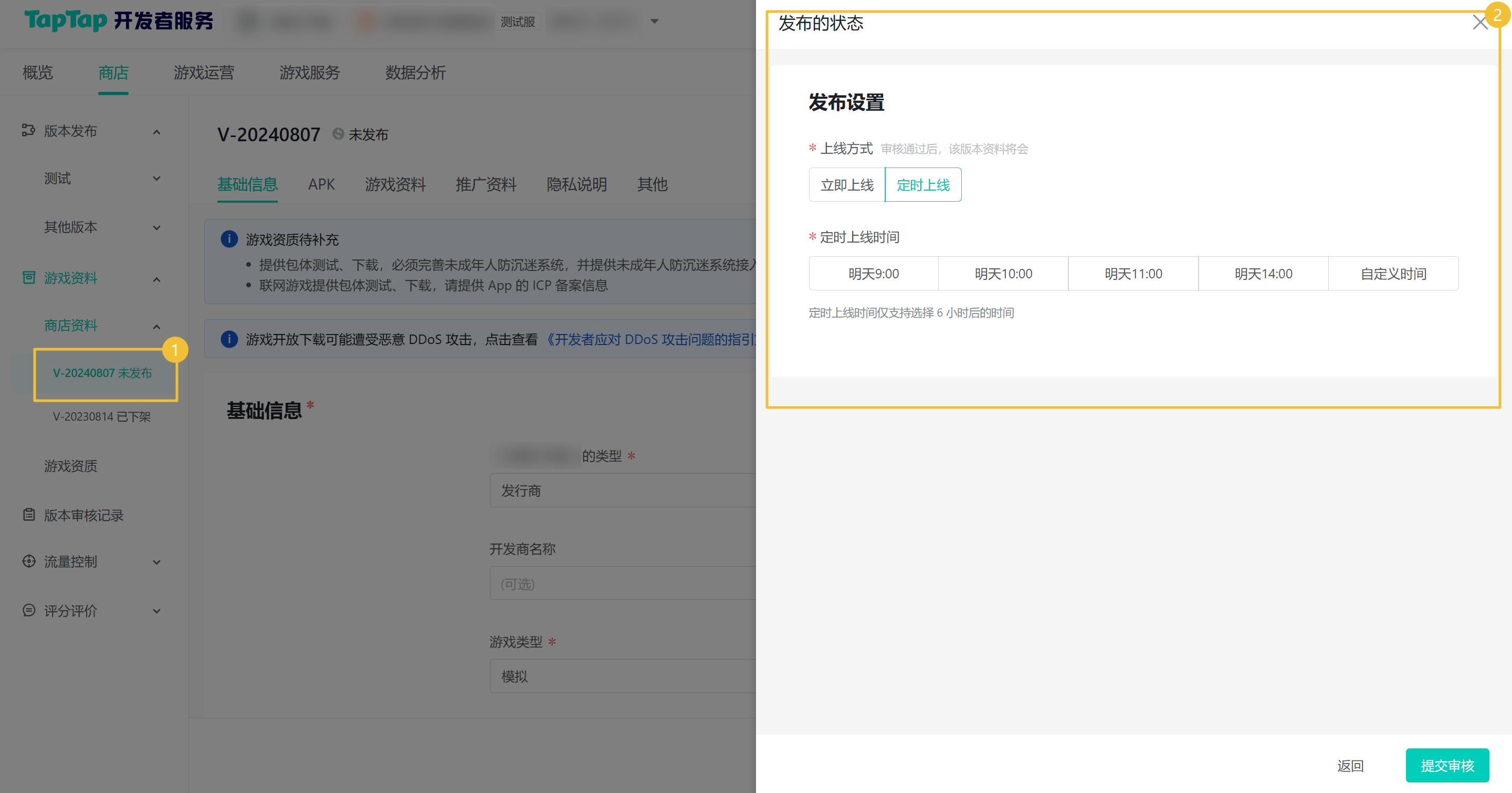This screenshot has width=1512, height=793.
Task: Click the 版本发布 sidebar icon
Action: click(x=28, y=130)
